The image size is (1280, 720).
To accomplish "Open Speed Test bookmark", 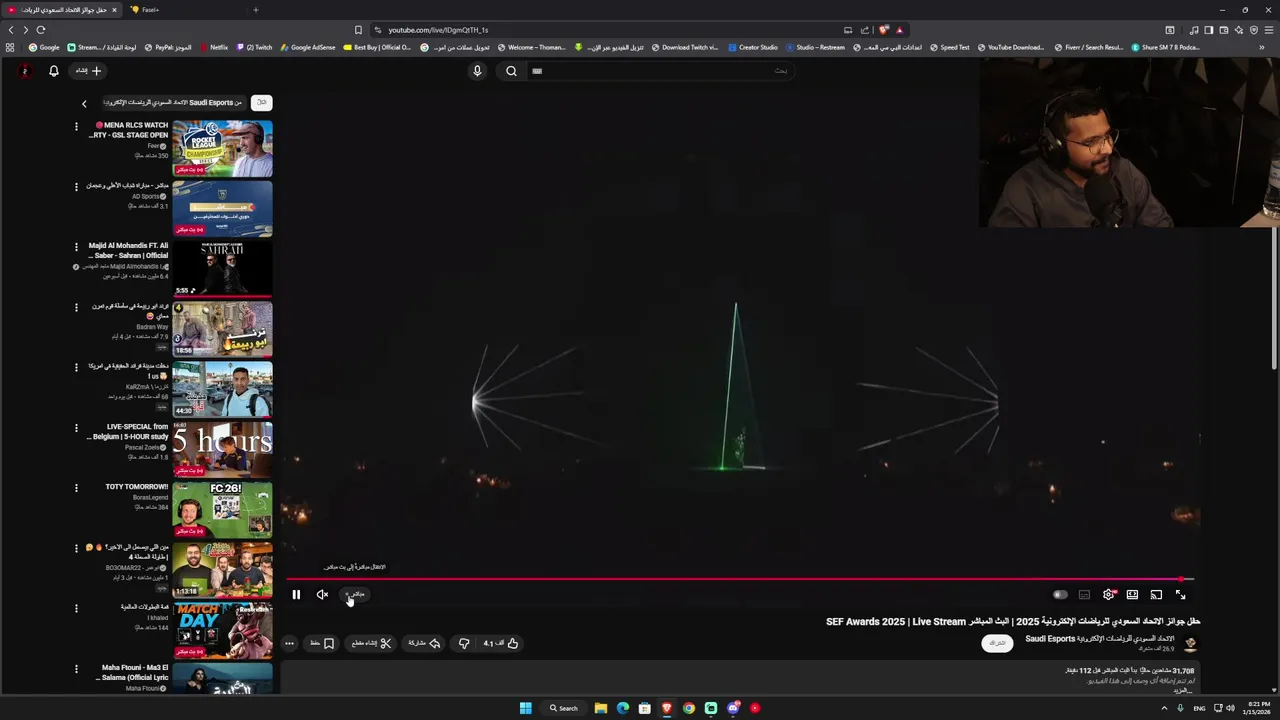I will [950, 47].
